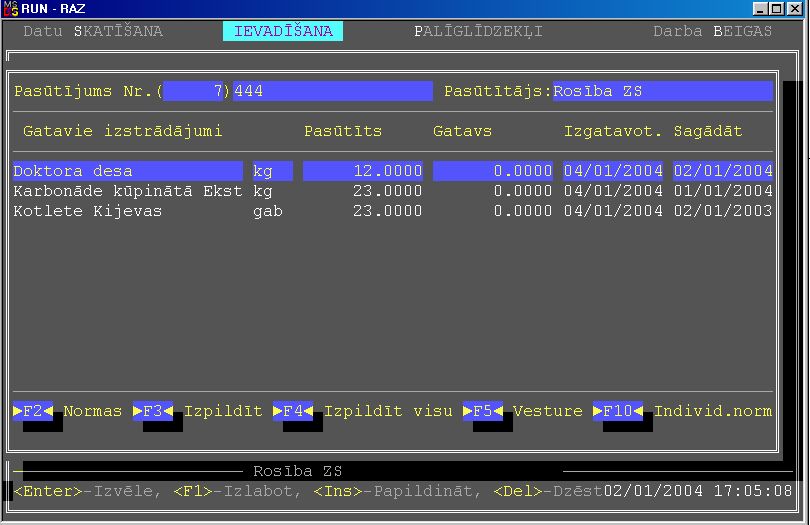Open the PALĪGLĪDZEKĻI menu
Viewport: 810px width, 525px height.
click(x=478, y=31)
